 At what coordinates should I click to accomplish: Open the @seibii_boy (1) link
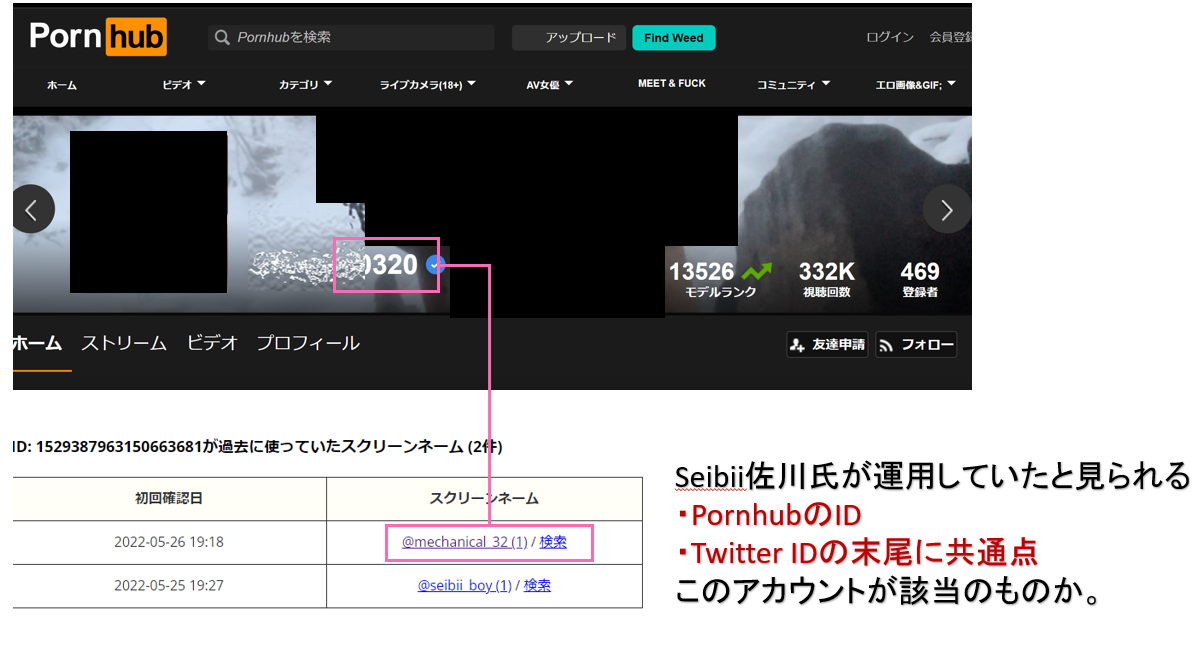point(464,586)
